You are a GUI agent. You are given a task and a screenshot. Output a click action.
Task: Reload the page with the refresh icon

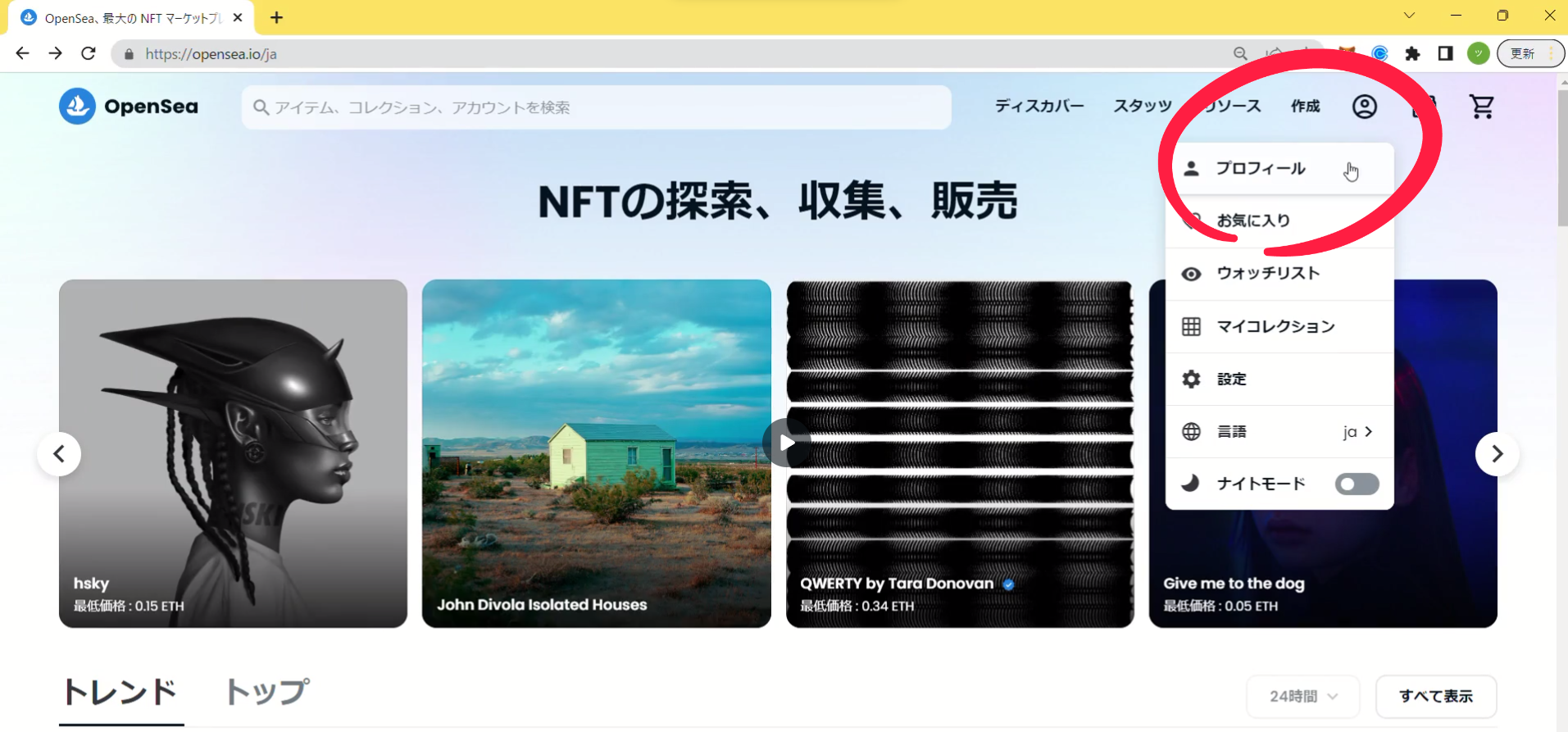tap(89, 54)
